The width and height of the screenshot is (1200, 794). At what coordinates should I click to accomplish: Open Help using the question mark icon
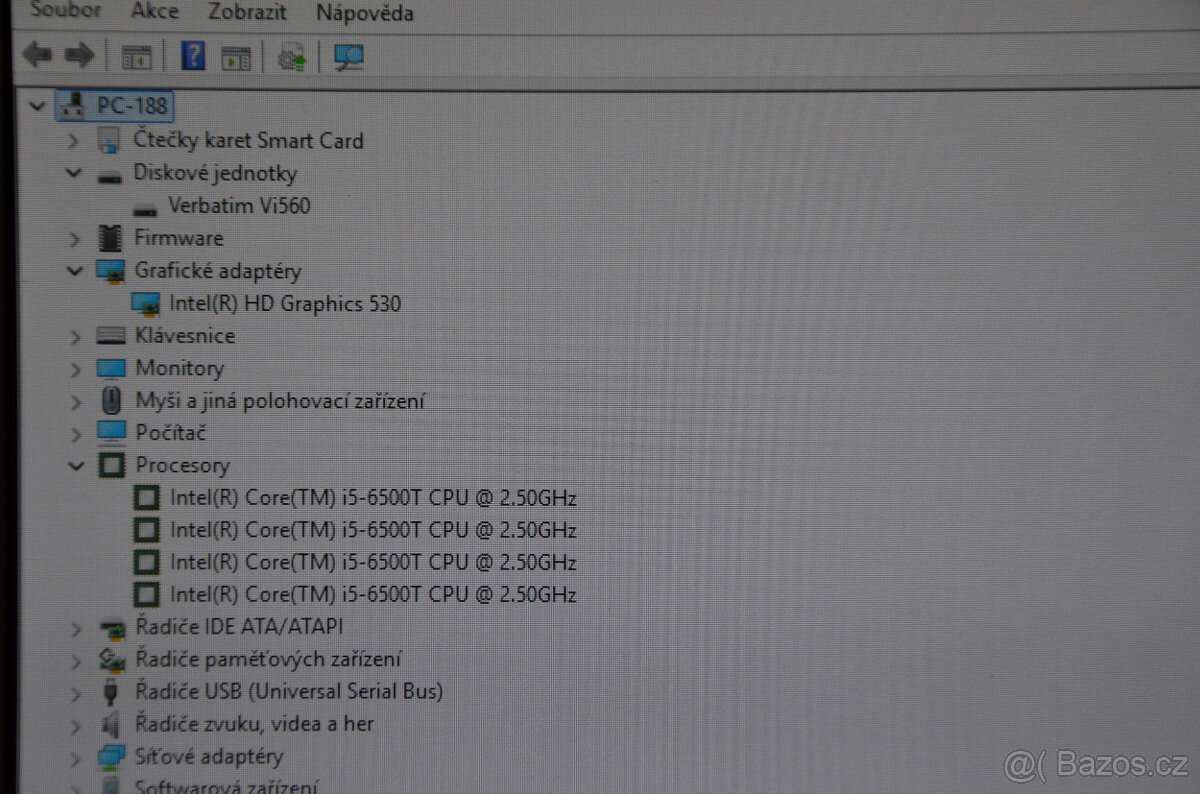coord(190,56)
